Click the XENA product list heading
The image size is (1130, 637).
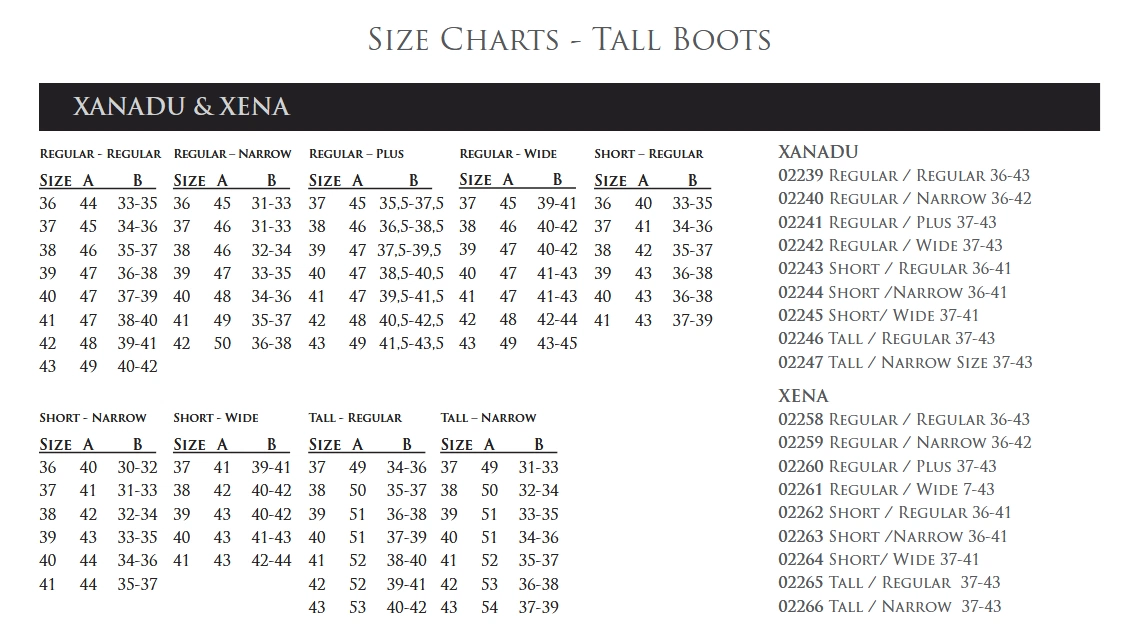point(804,396)
